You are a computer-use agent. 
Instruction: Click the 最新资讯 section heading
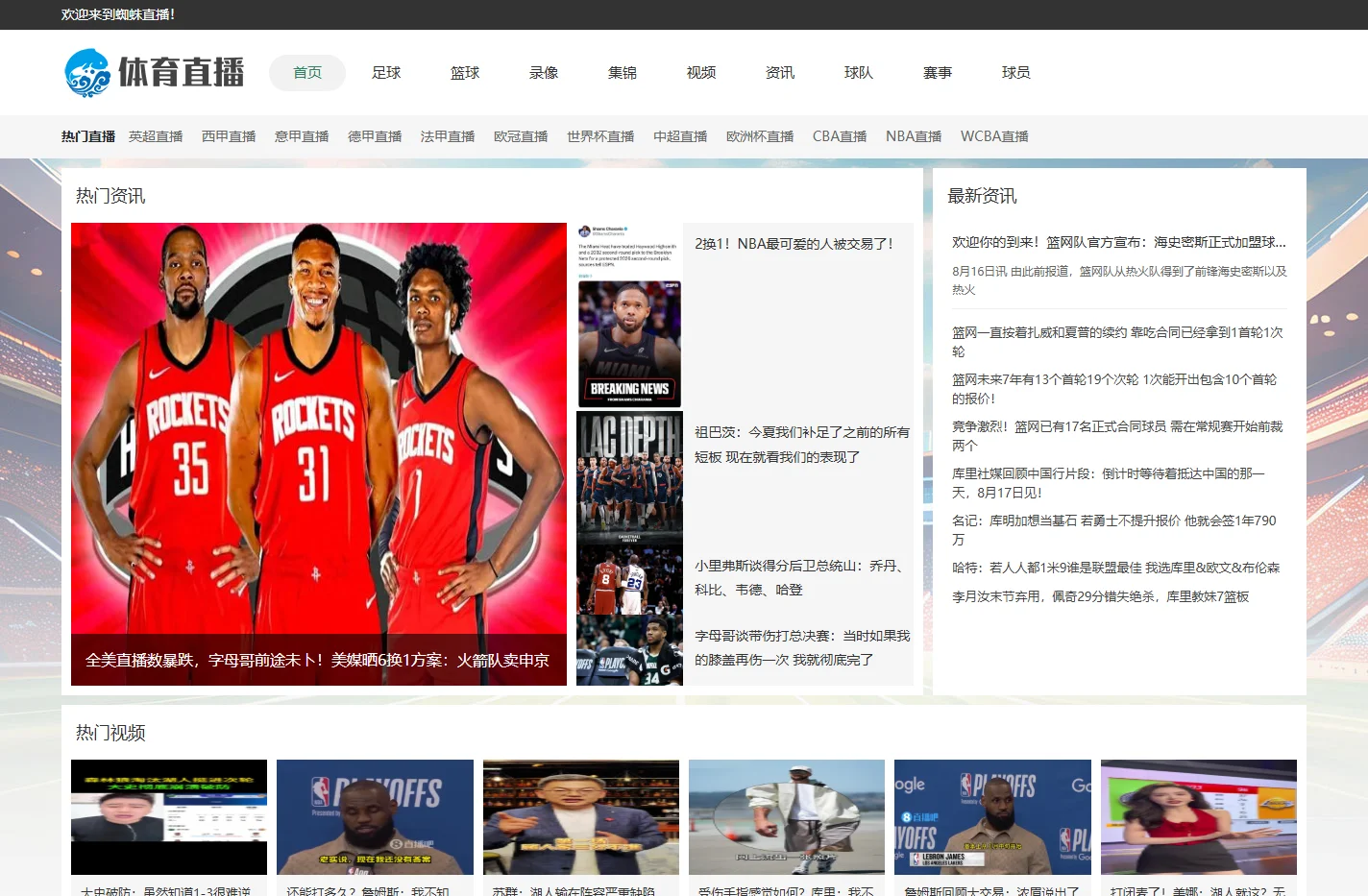point(982,196)
